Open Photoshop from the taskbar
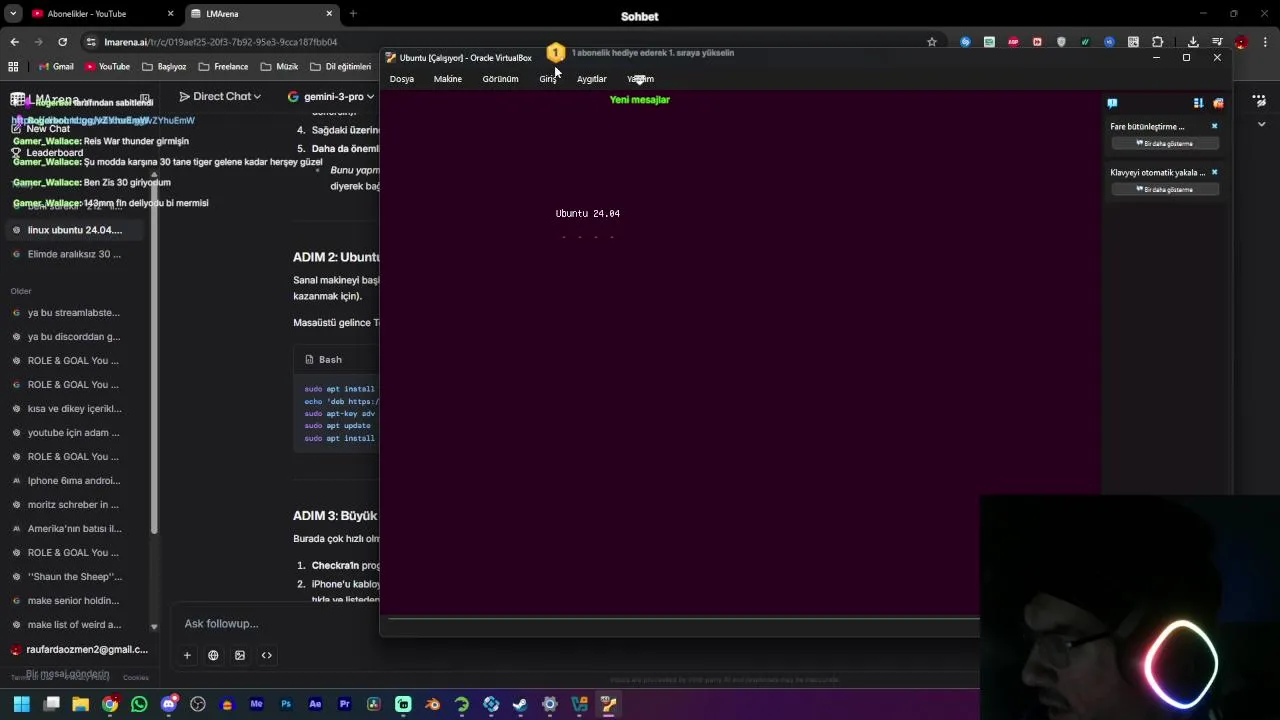Image resolution: width=1280 pixels, height=720 pixels. 286,704
